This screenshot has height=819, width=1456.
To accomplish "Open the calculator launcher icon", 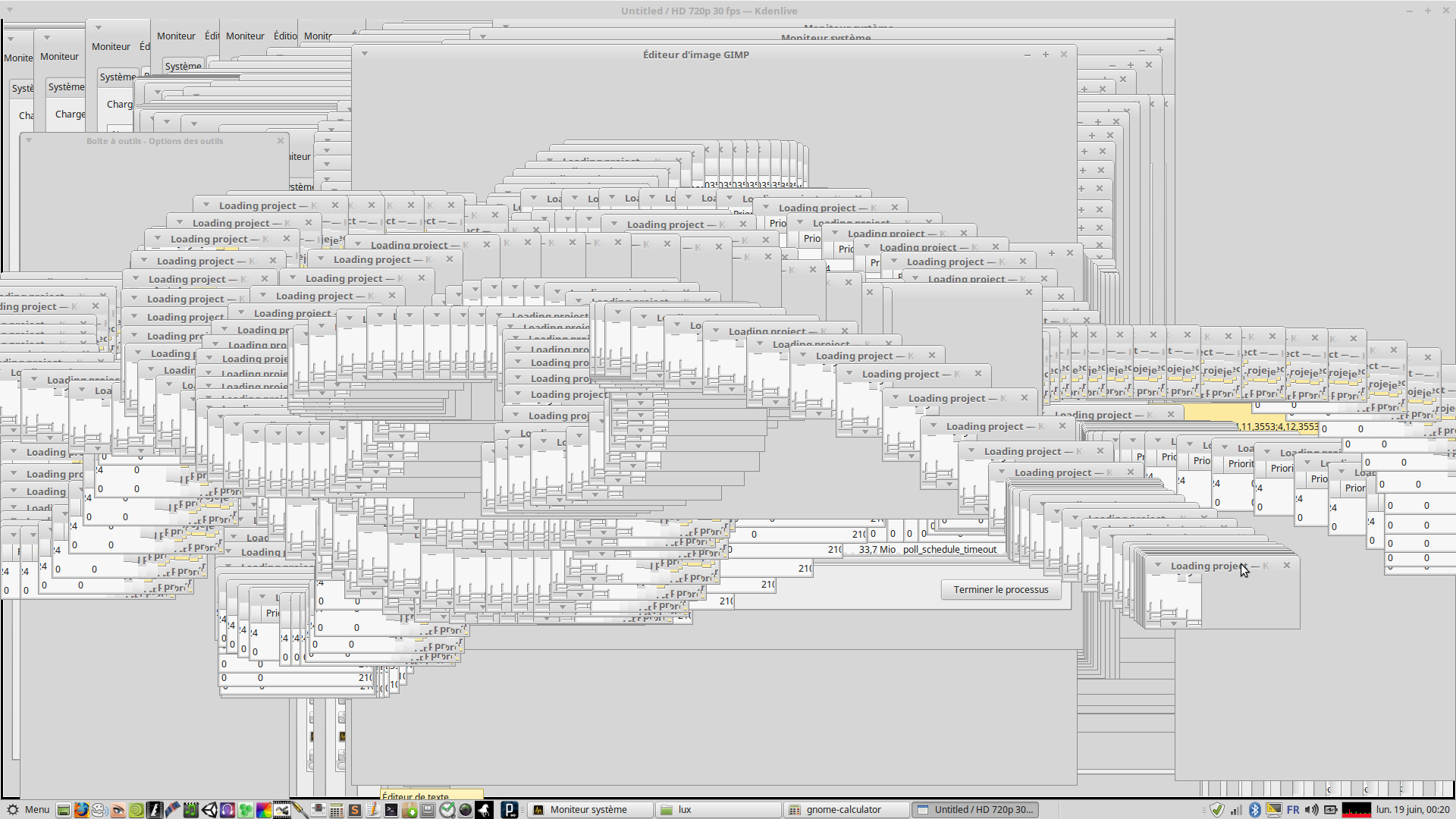I will (x=336, y=810).
